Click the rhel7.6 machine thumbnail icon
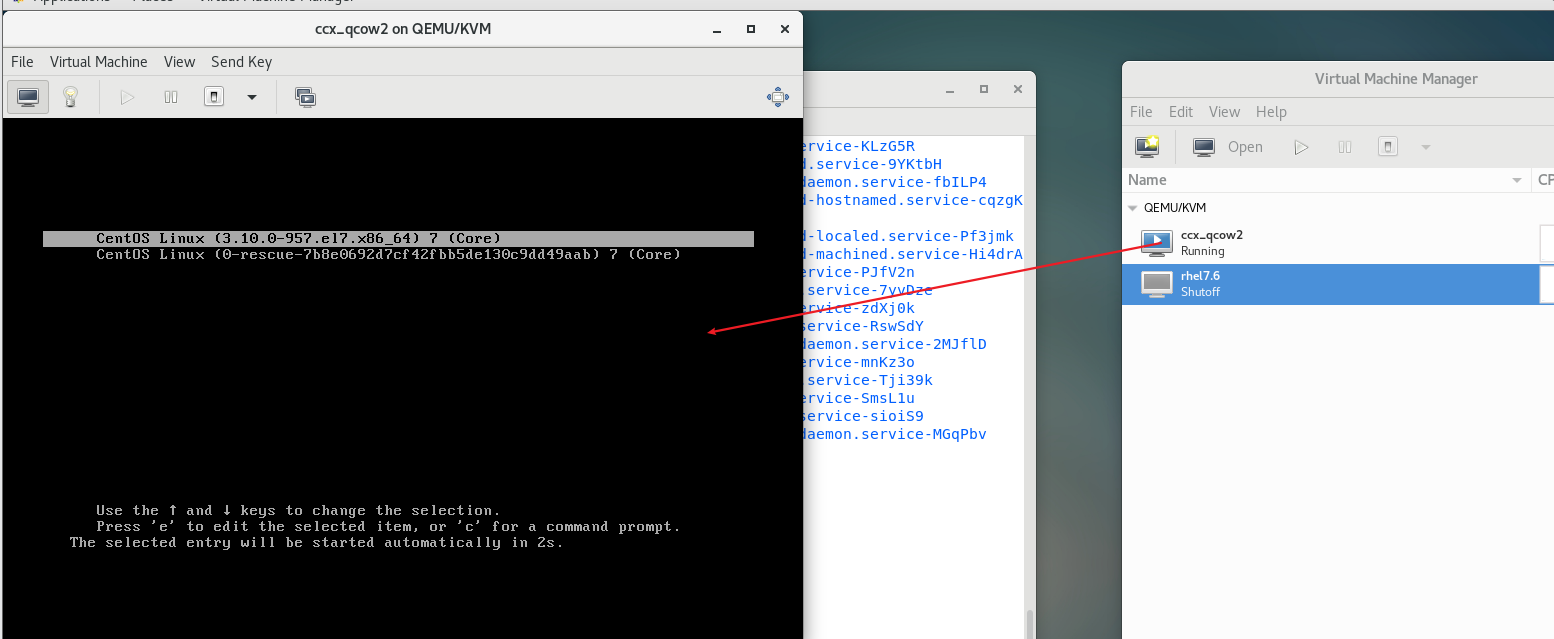Image resolution: width=1554 pixels, height=639 pixels. [x=1157, y=284]
